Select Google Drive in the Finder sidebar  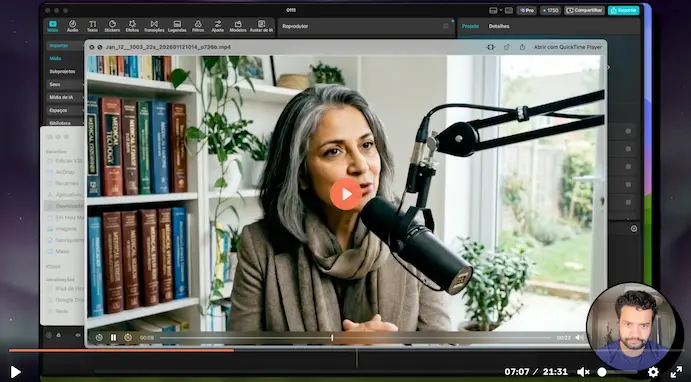(65, 300)
